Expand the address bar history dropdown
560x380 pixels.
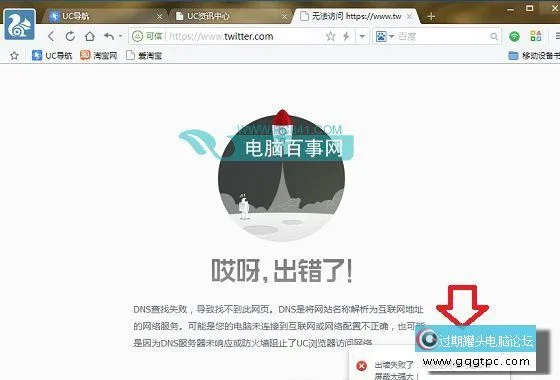coord(362,36)
